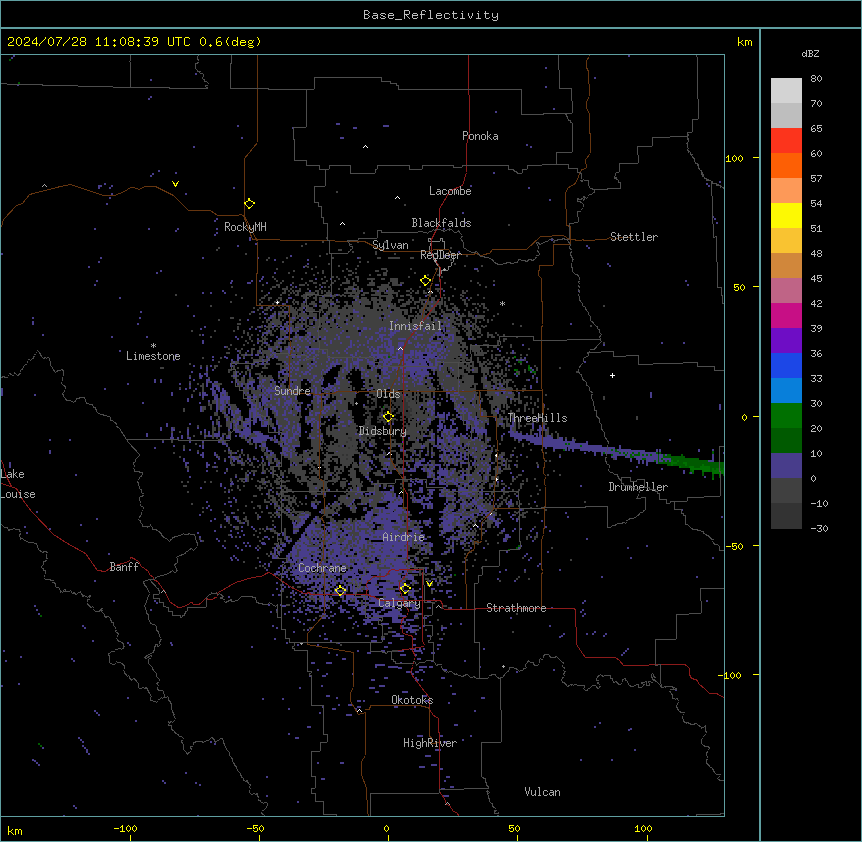
Task: Click the Olds label
Action: click(x=388, y=394)
